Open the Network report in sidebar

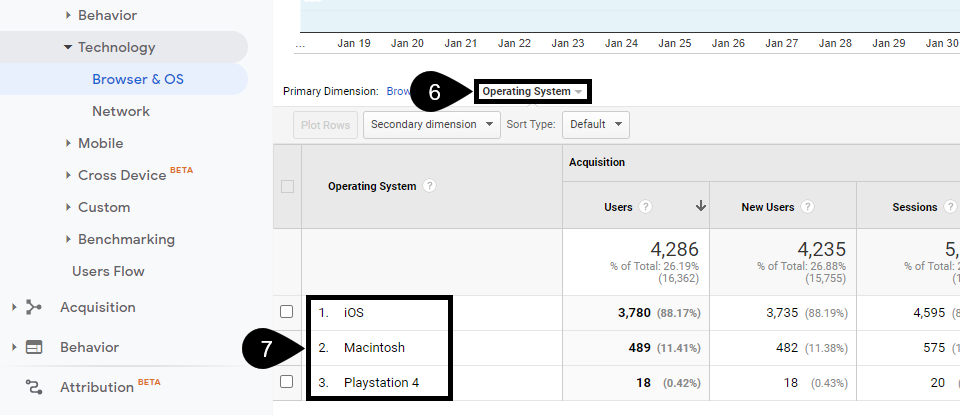121,111
